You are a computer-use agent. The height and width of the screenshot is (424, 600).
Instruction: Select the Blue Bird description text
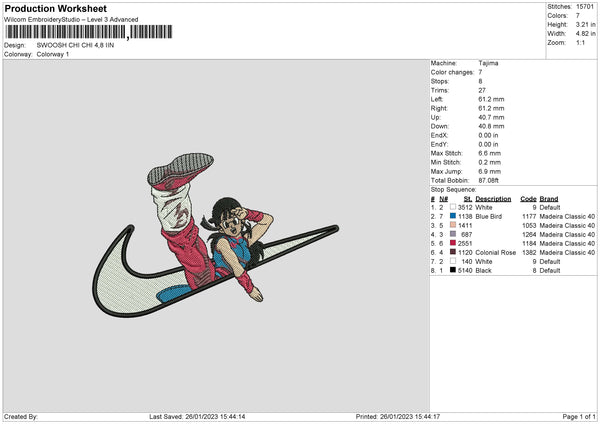[x=489, y=217]
